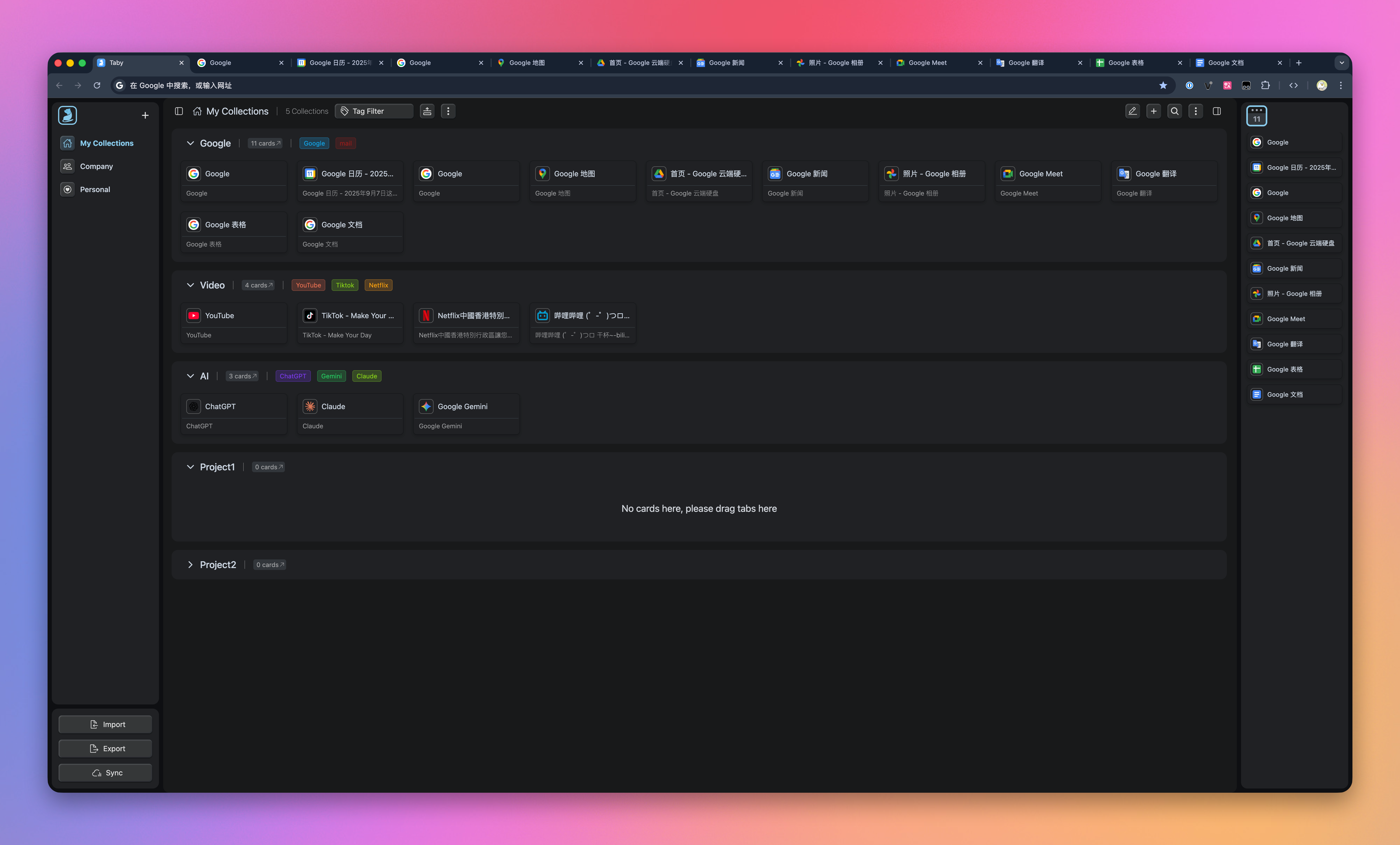The height and width of the screenshot is (845, 1400).
Task: Select Google Meet in the right tabs panel
Action: click(1294, 319)
